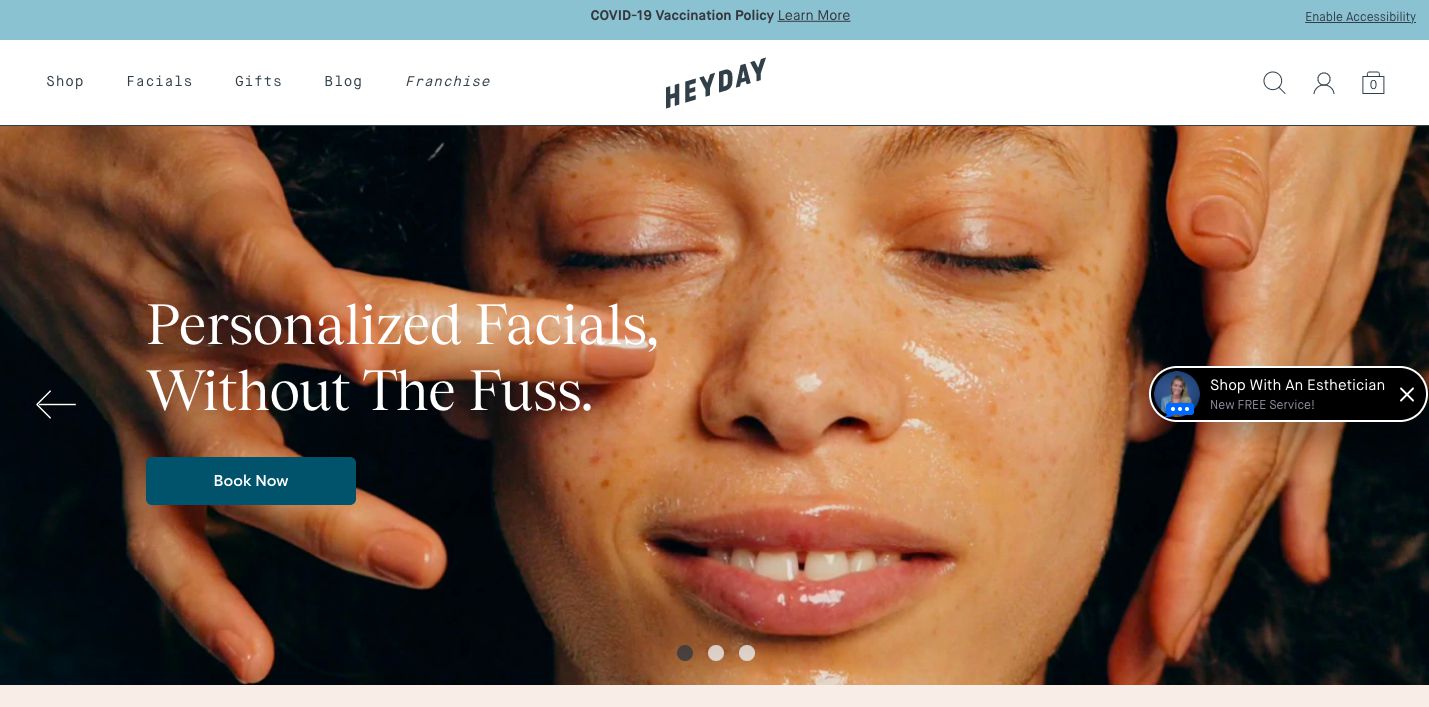Select the second carousel dot
Screen dimensions: 1429x707
[x=716, y=653]
